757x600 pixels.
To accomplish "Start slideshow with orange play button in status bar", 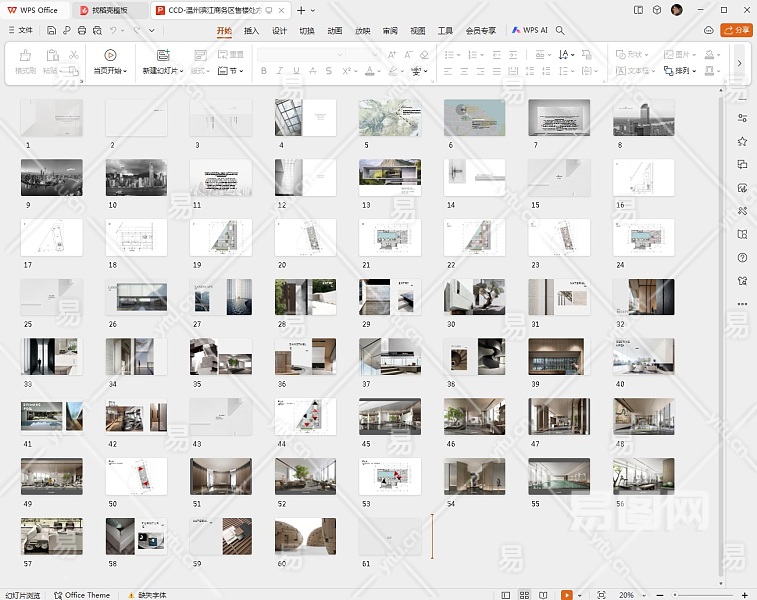I will (566, 595).
